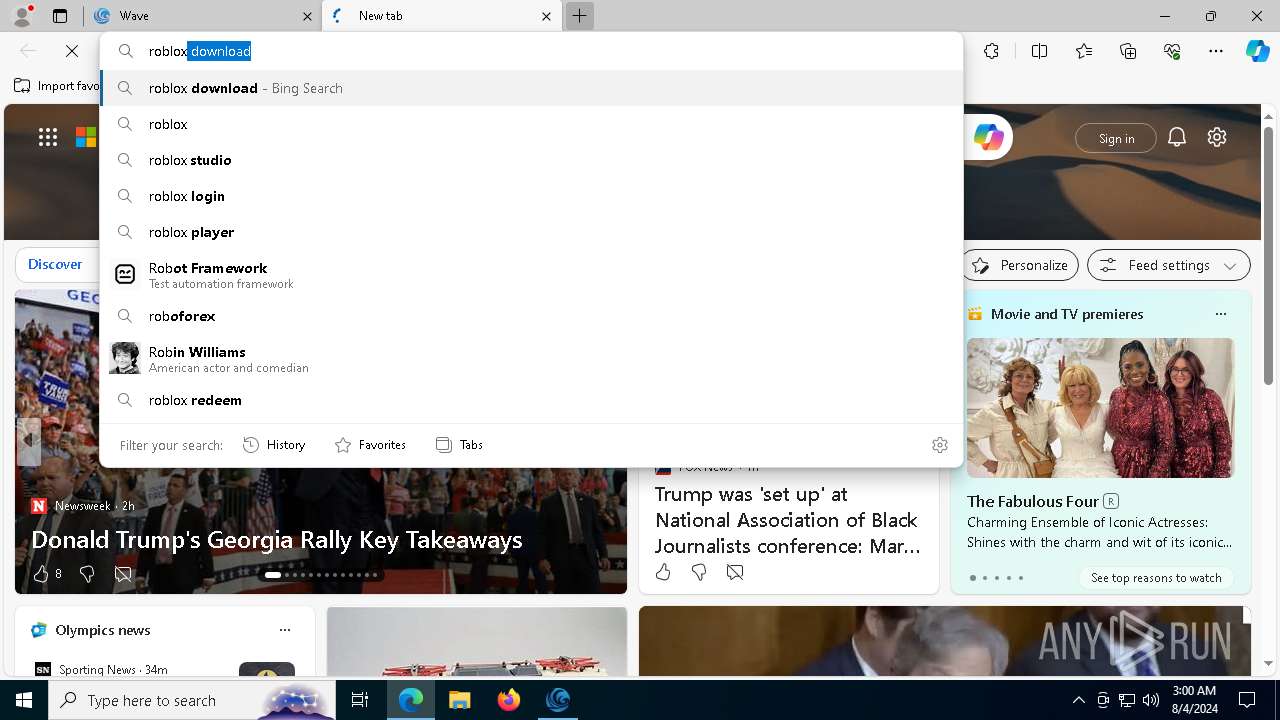Image resolution: width=1280 pixels, height=720 pixels.
Task: Select suggestion 'roblox download - Bing Search'
Action: point(531,88)
